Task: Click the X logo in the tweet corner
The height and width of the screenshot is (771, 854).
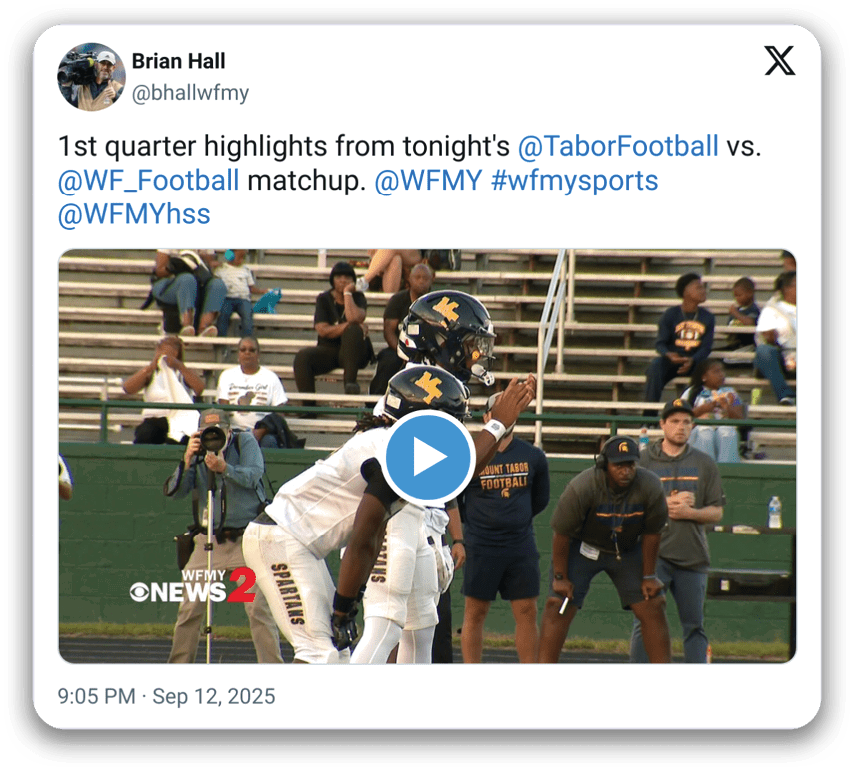Action: pyautogui.click(x=779, y=60)
